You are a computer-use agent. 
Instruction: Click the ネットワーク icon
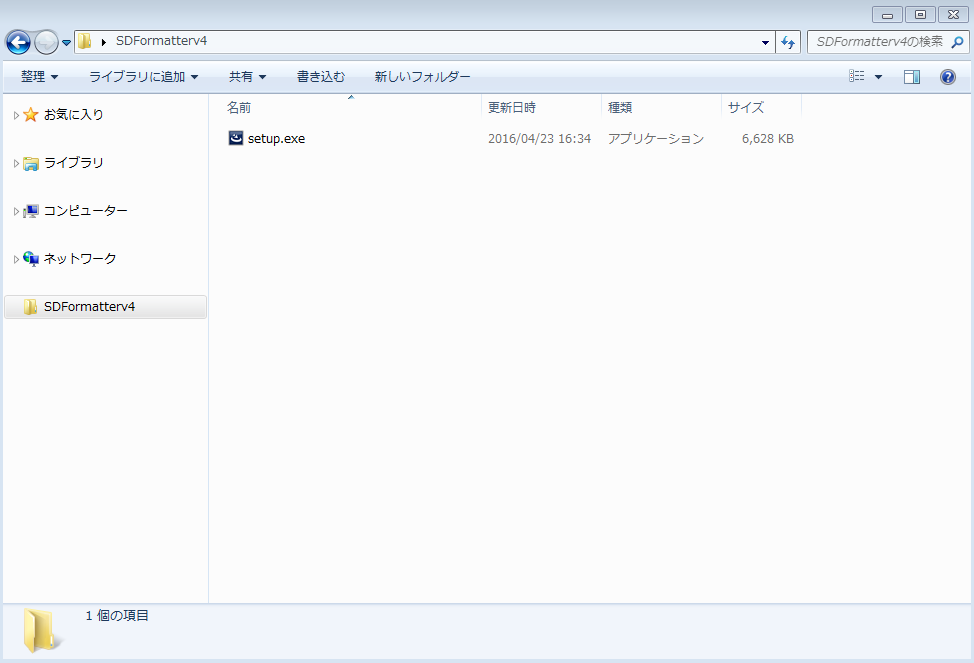pos(30,258)
